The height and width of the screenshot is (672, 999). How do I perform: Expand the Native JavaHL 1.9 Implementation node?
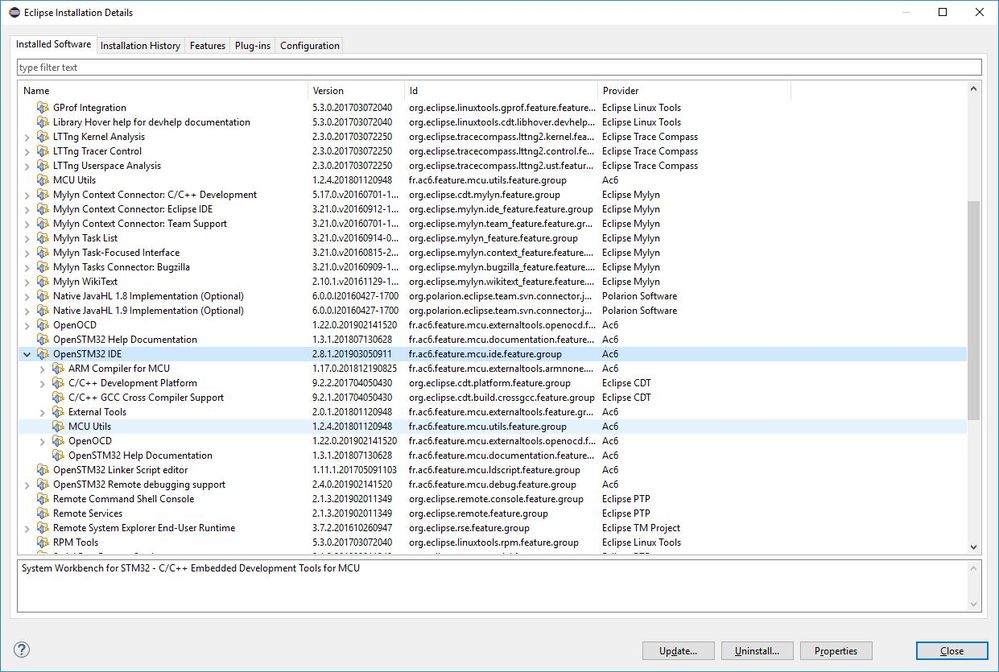click(x=27, y=311)
